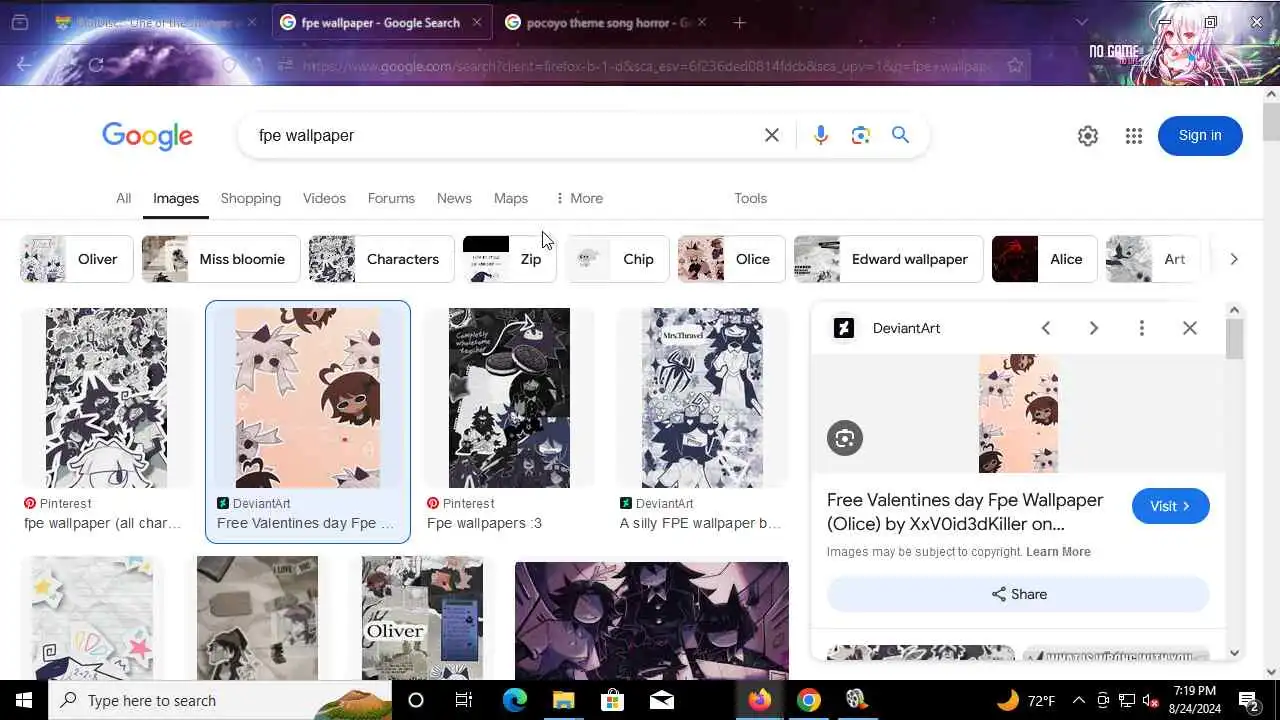
Task: Click the blue magnifier search icon
Action: point(900,135)
